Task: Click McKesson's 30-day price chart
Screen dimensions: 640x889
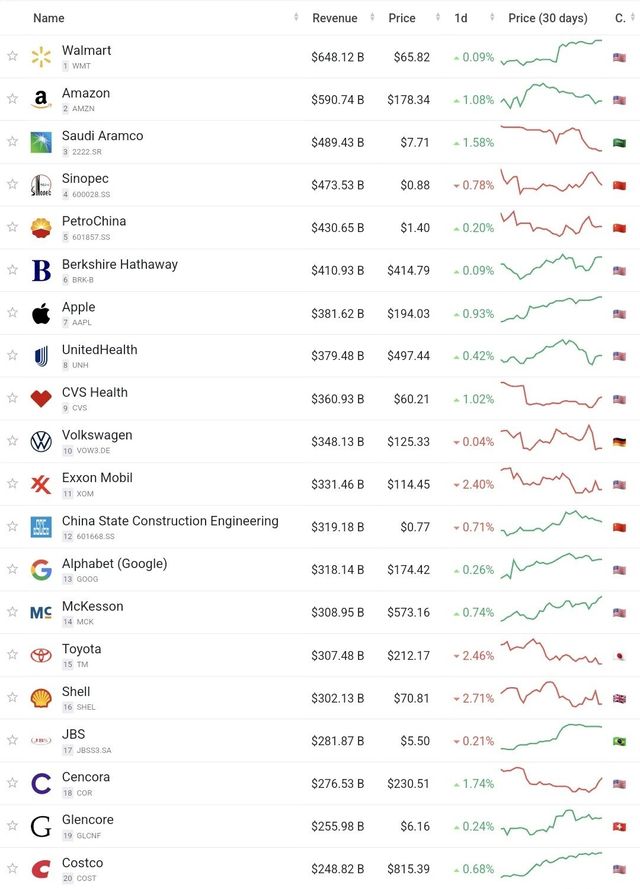Action: 552,612
